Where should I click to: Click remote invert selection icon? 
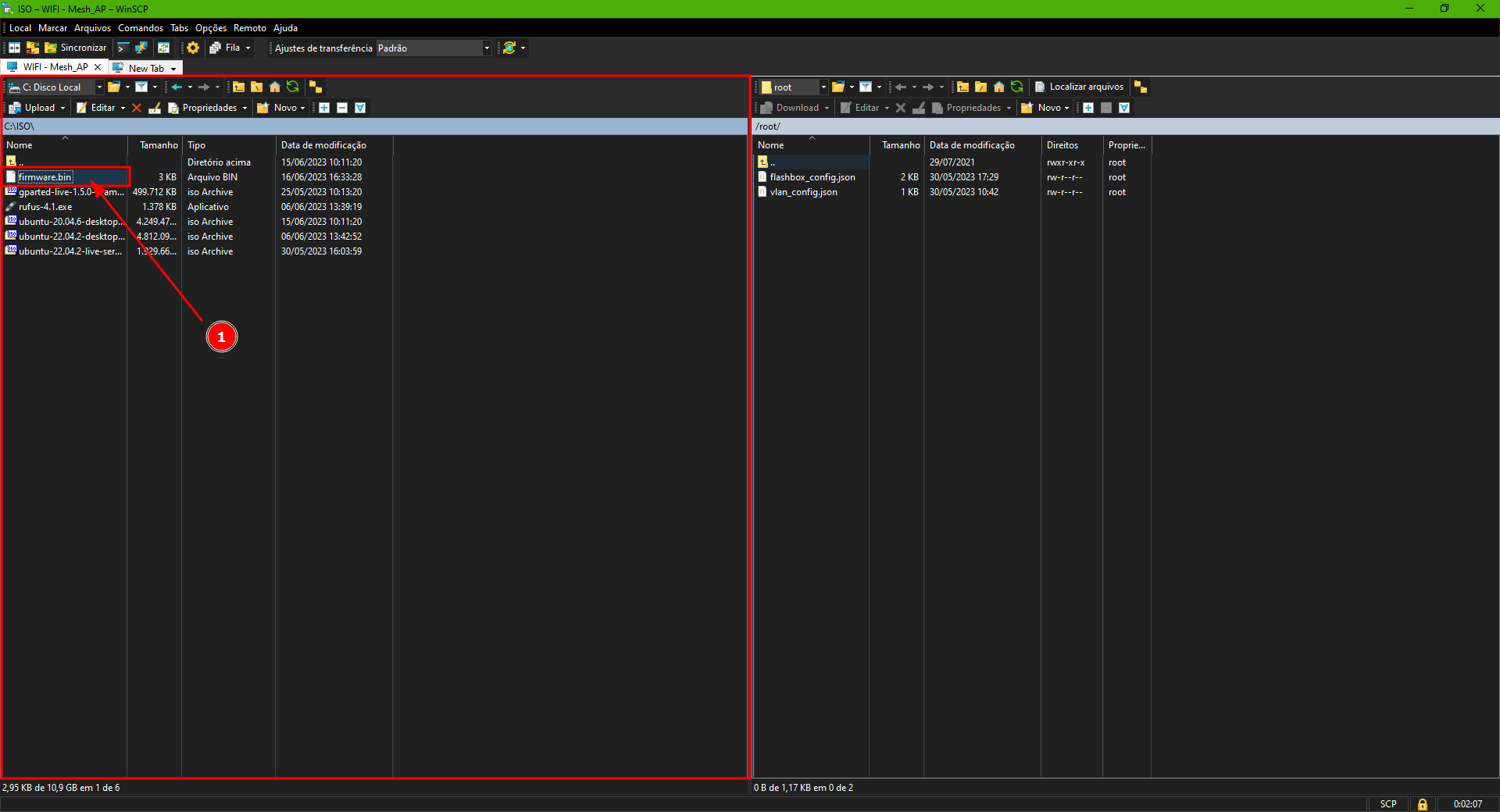point(1124,108)
